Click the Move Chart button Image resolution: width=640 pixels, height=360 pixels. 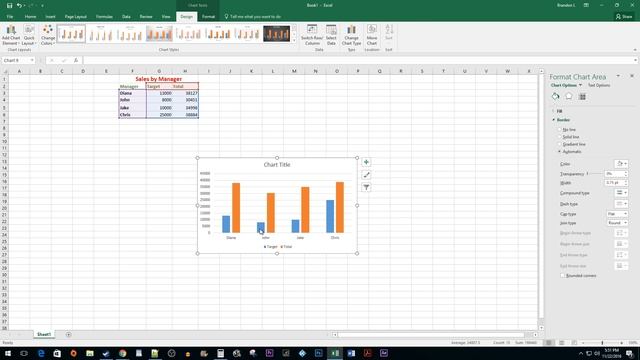tap(371, 35)
